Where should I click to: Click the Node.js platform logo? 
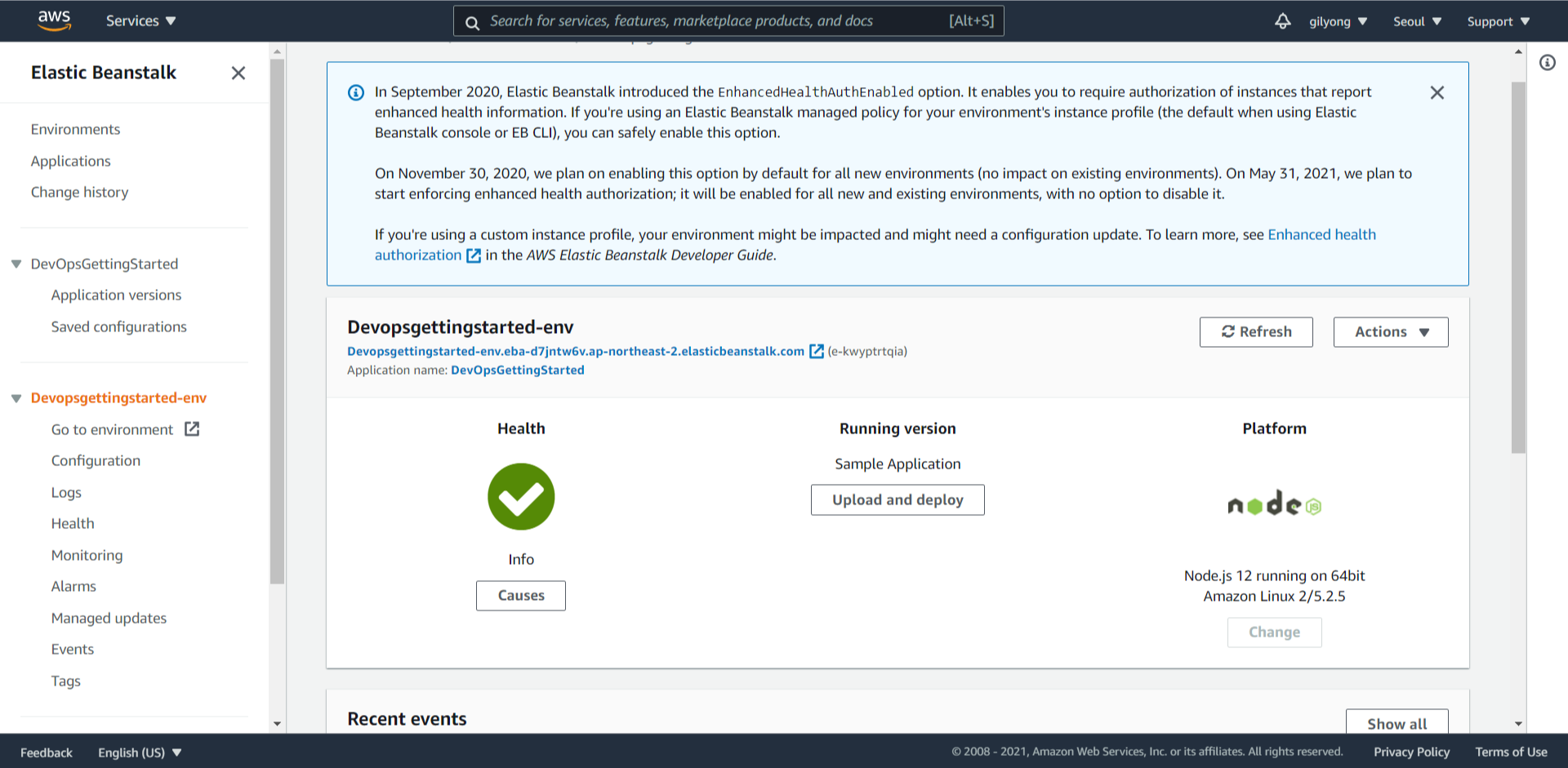pyautogui.click(x=1274, y=504)
